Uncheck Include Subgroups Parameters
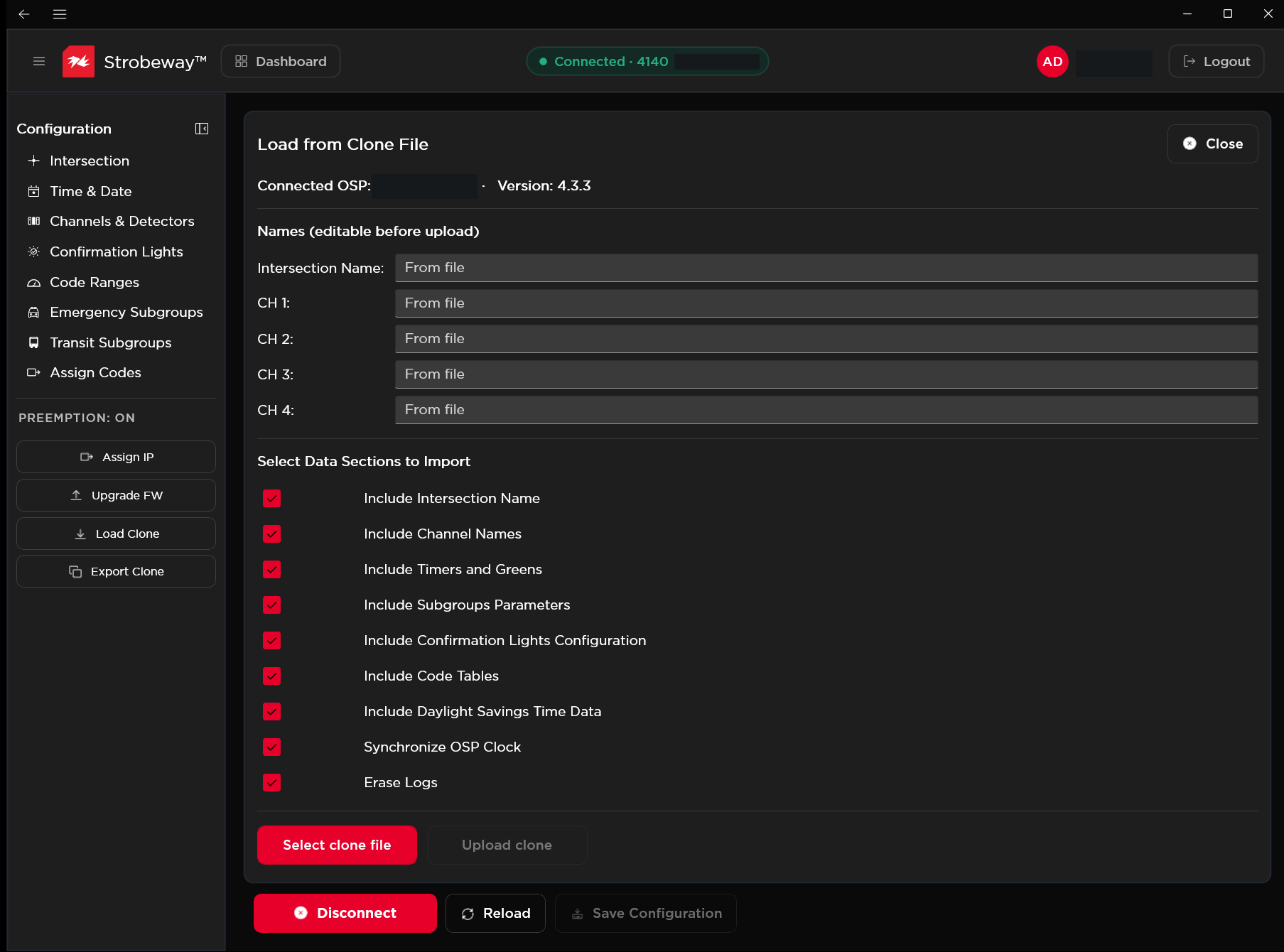This screenshot has width=1284, height=952. [271, 605]
